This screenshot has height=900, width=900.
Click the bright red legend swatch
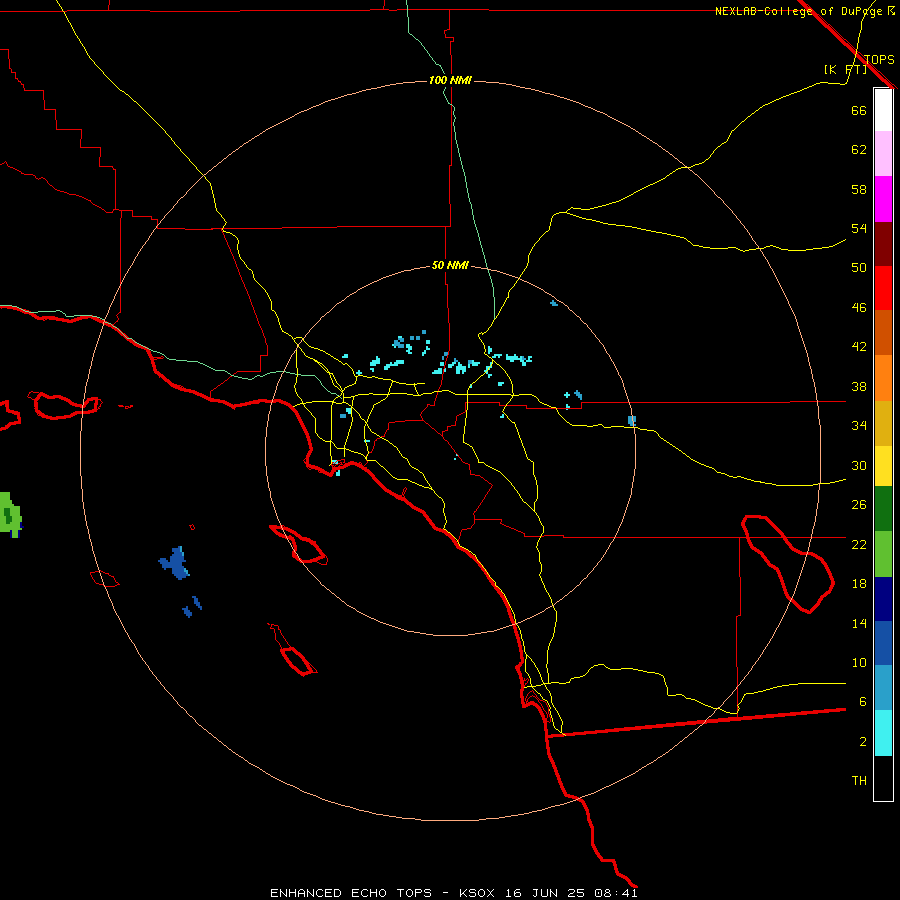point(883,288)
